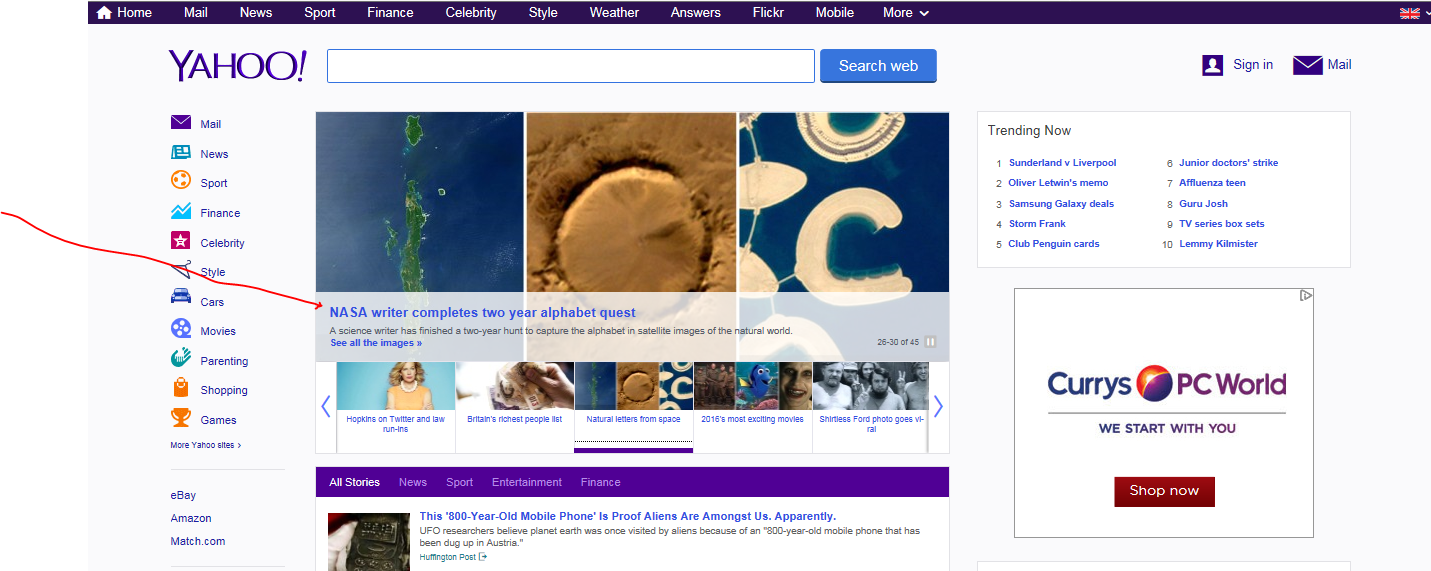Switch to the Sport stories tab
Screen dimensions: 1431x571
click(460, 482)
